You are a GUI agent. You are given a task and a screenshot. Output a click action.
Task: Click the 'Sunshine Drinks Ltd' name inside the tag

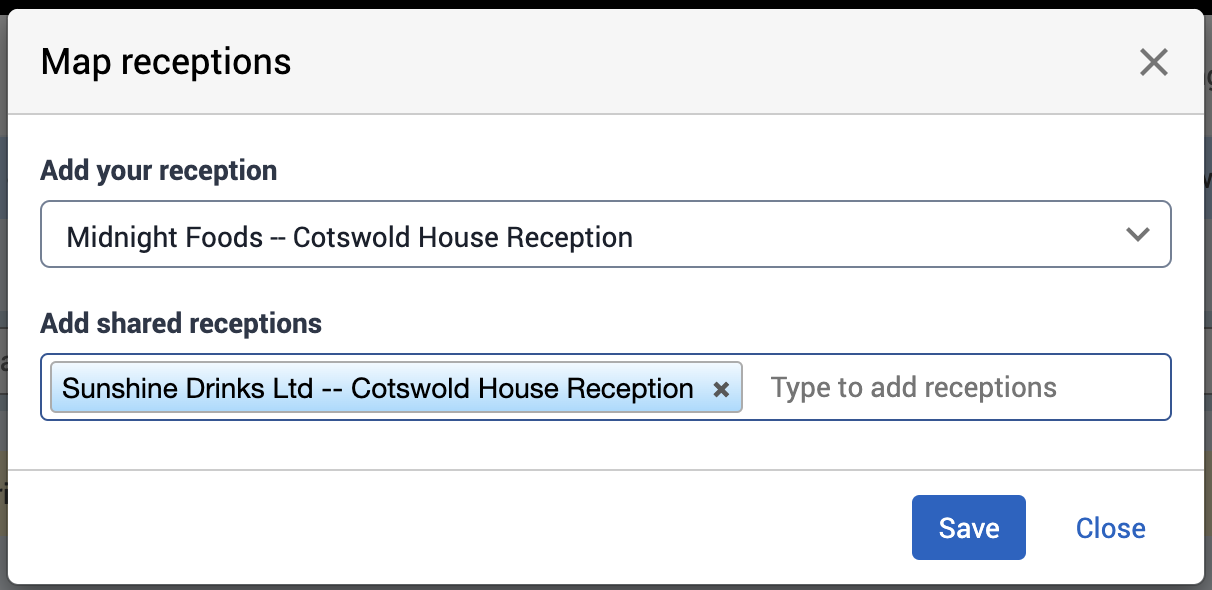[x=187, y=388]
